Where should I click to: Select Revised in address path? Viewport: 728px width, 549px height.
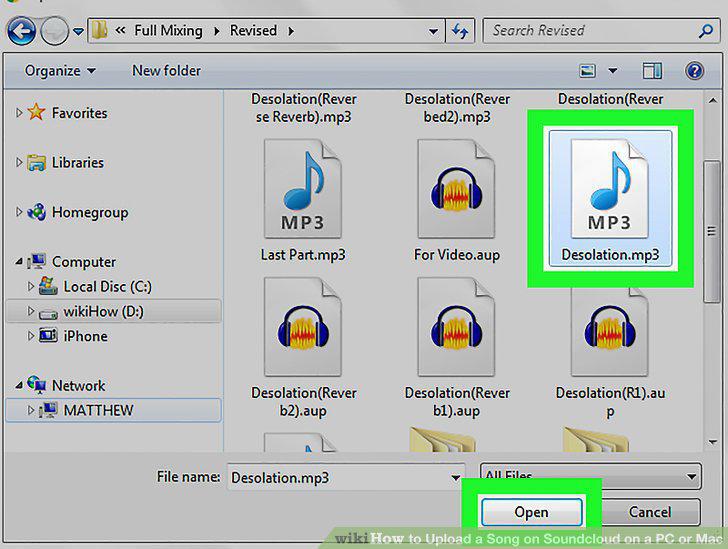click(254, 31)
